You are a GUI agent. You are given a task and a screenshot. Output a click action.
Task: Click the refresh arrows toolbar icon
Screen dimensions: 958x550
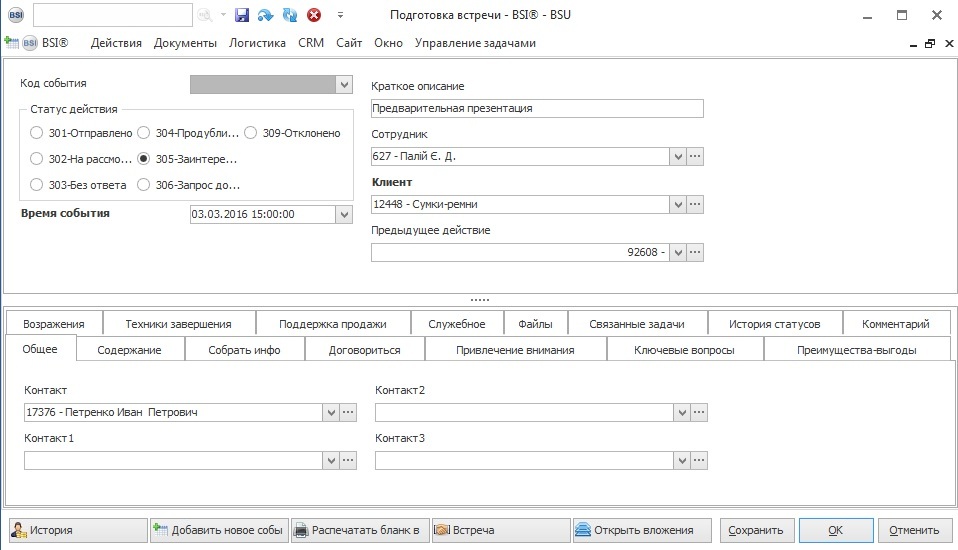pyautogui.click(x=290, y=15)
